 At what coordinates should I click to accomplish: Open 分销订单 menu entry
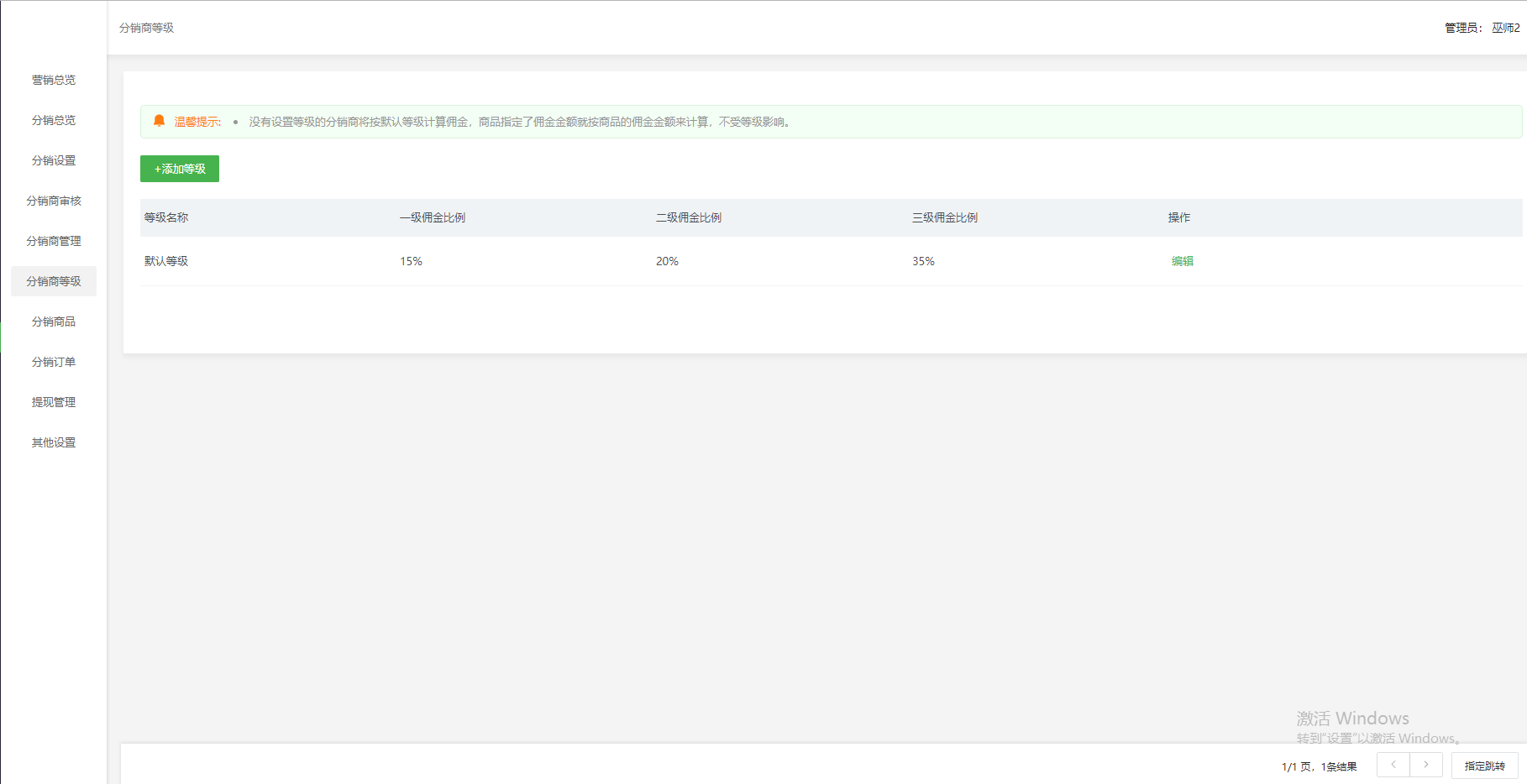point(54,362)
